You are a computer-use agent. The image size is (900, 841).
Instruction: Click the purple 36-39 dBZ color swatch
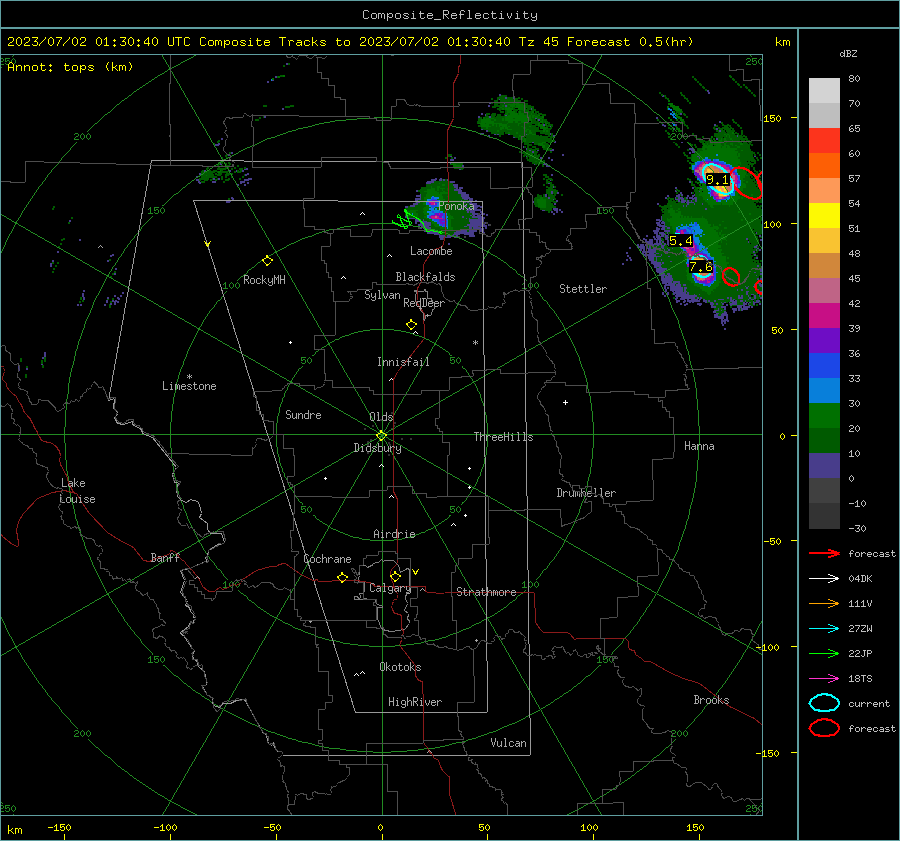point(824,340)
